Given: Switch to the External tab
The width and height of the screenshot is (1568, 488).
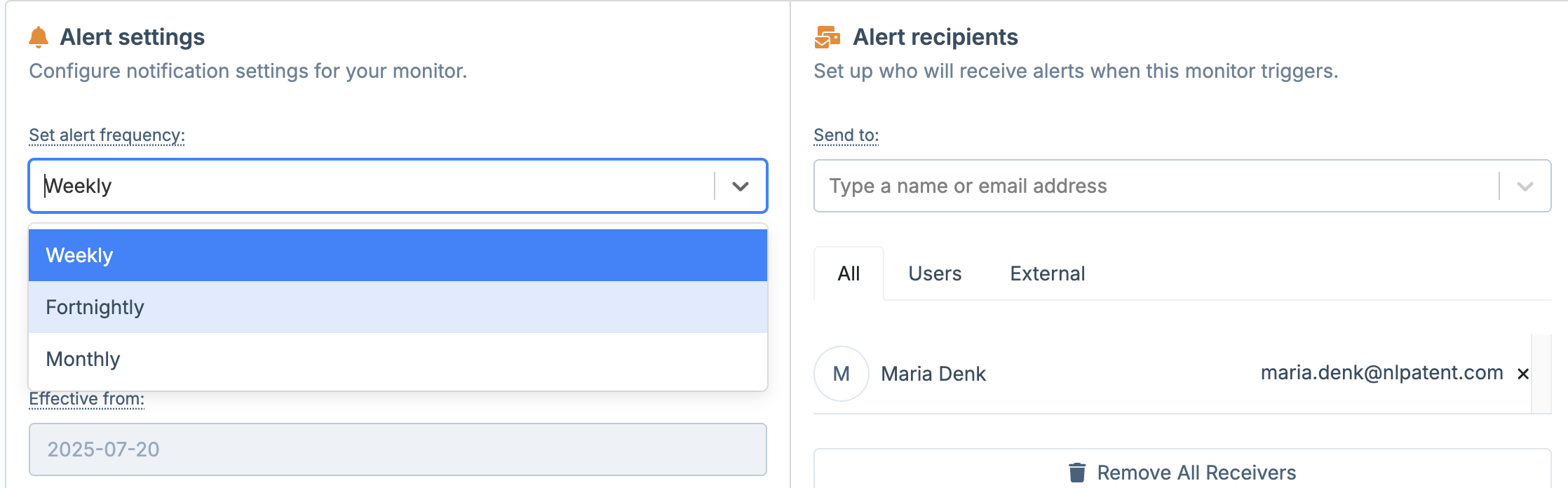Looking at the screenshot, I should pyautogui.click(x=1047, y=273).
